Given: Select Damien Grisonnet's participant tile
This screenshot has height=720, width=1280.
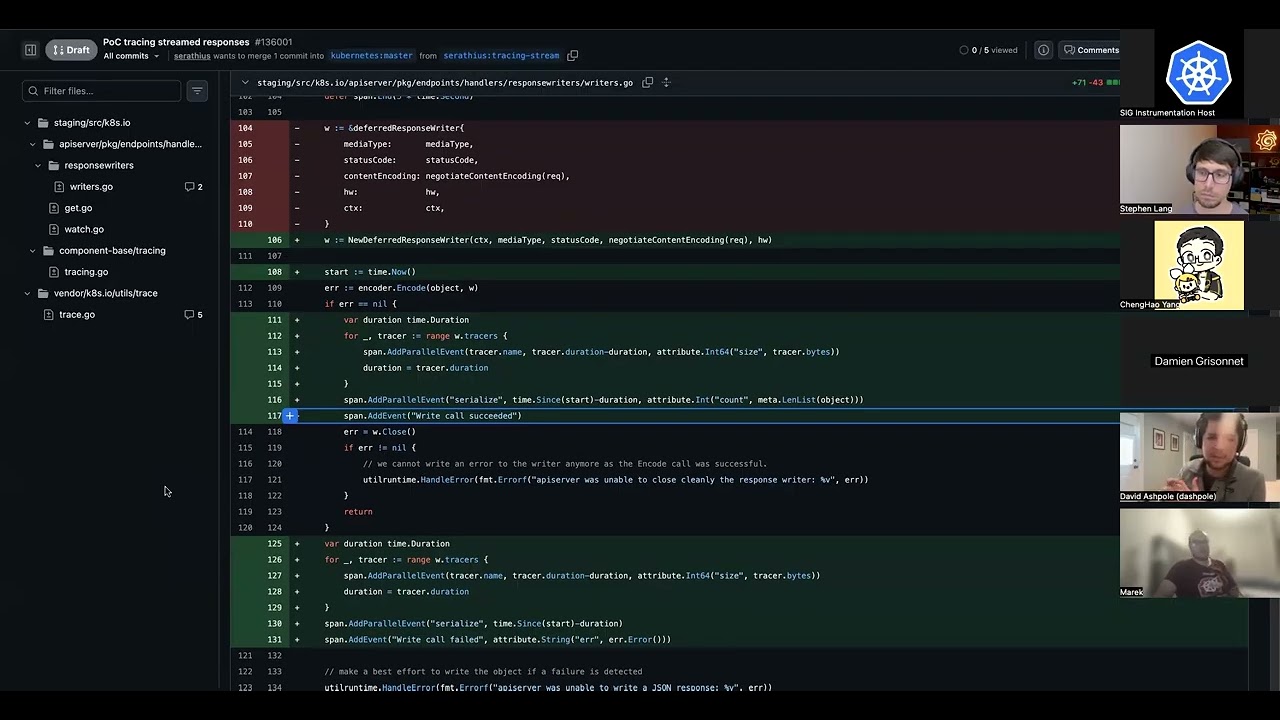Looking at the screenshot, I should 1199,361.
